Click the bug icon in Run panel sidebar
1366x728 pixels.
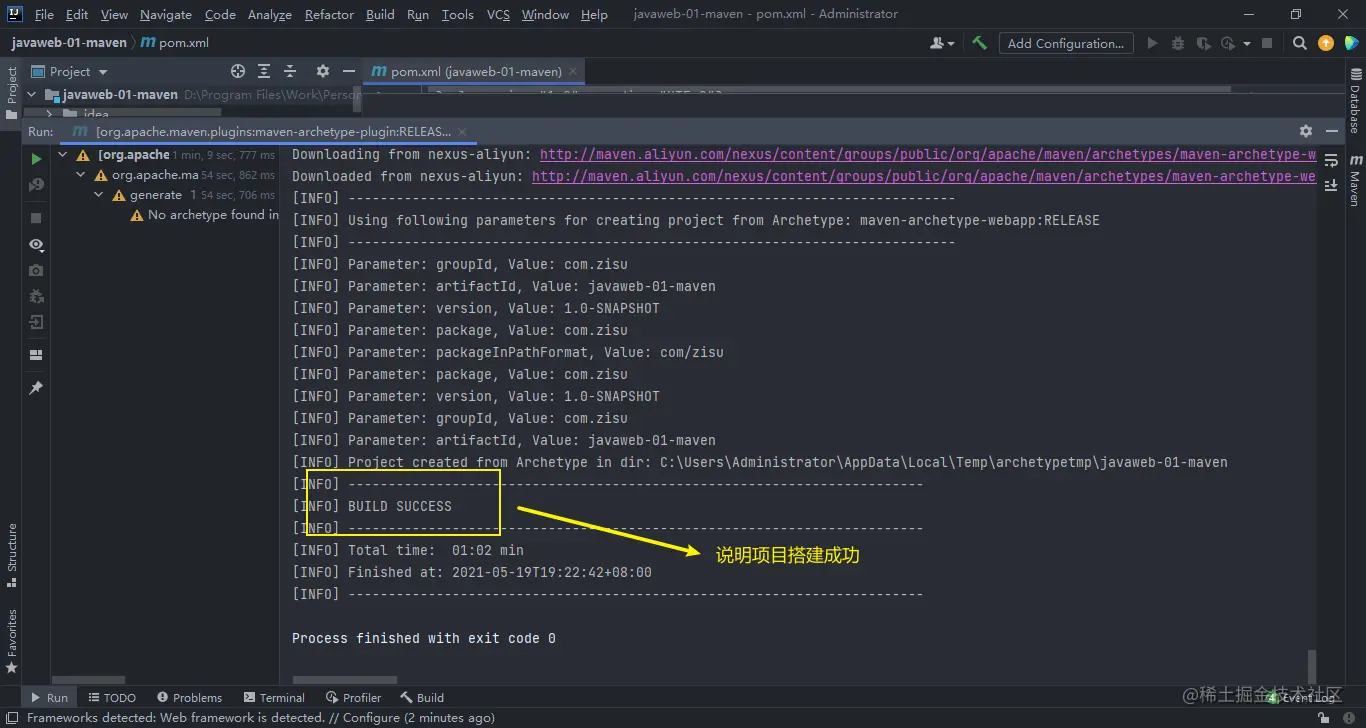tap(36, 296)
